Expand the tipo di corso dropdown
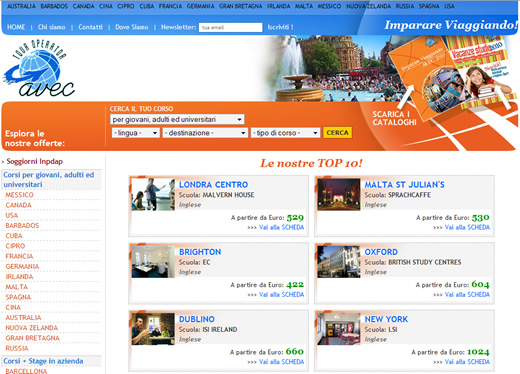 [x=285, y=133]
